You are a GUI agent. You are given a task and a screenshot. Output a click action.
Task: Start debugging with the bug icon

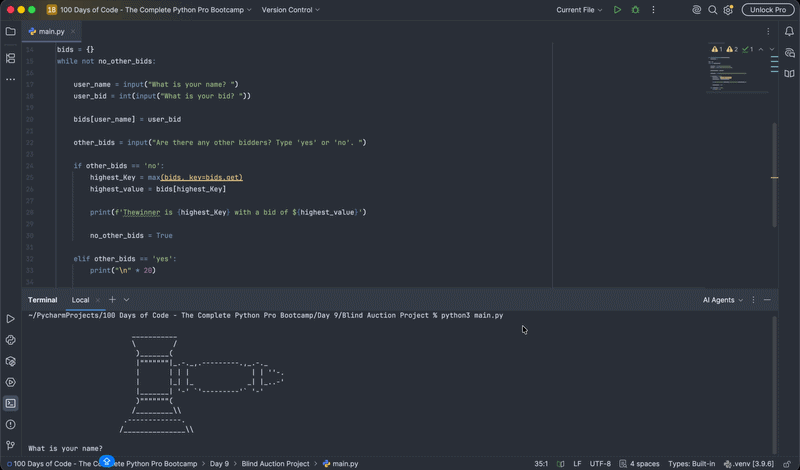coord(635,10)
